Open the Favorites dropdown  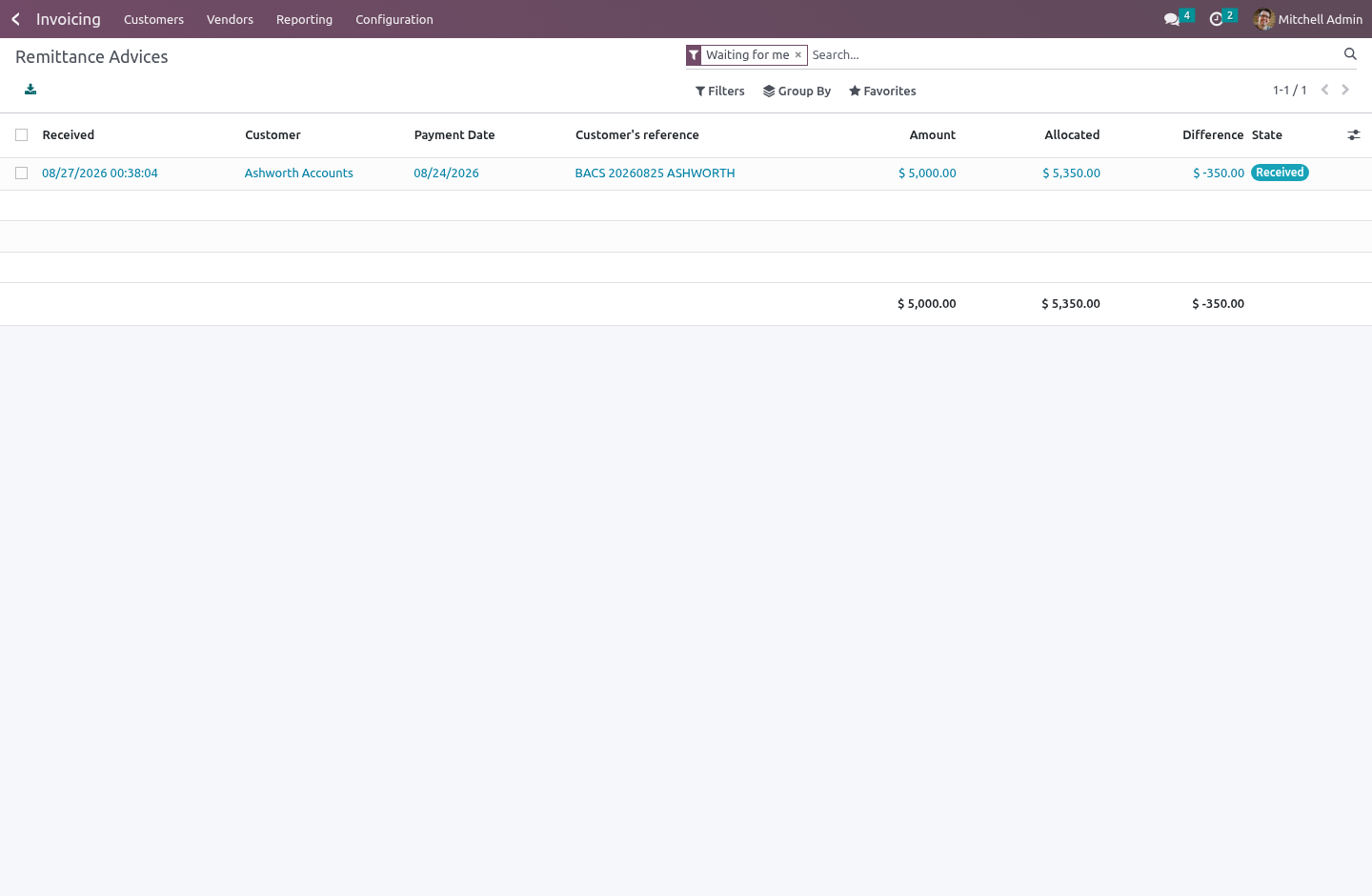point(882,92)
